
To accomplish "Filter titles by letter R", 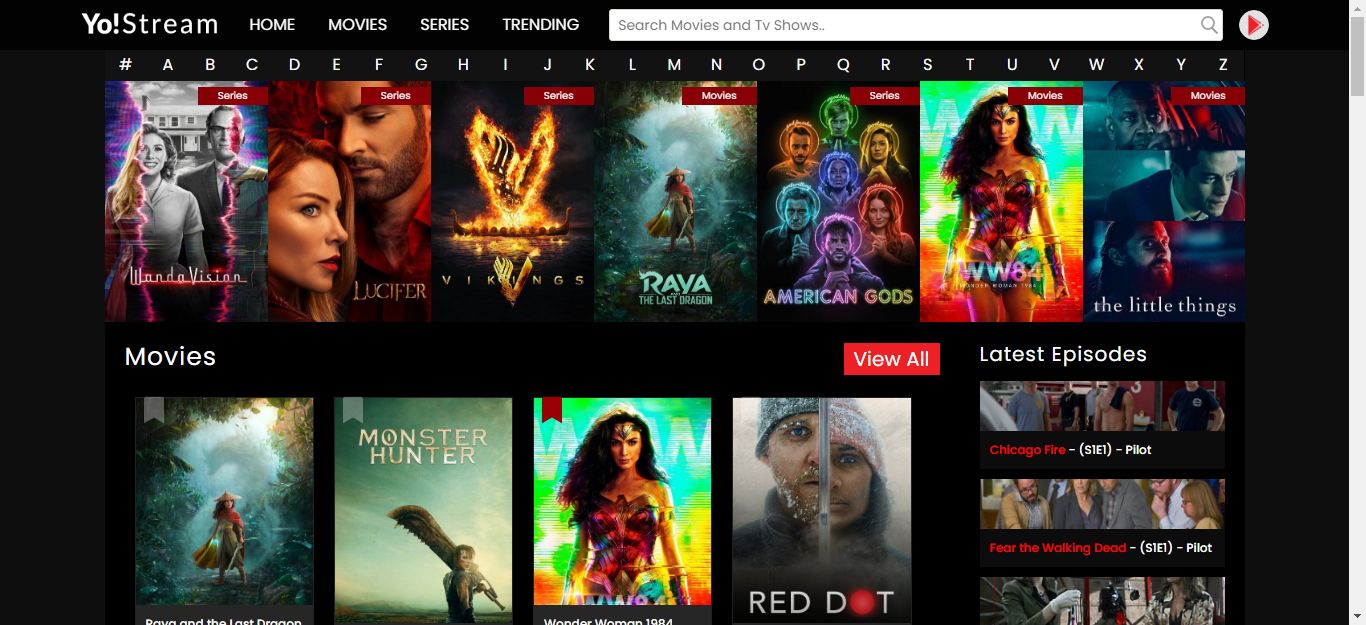I will click(885, 64).
